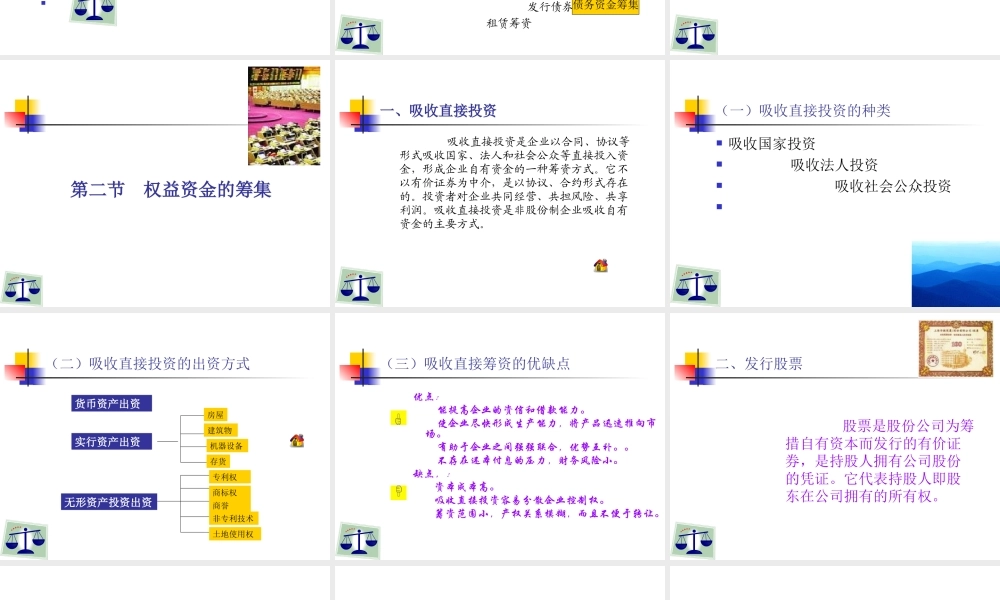1000x600 pixels.
Task: Click the scales icon on the 优缺点 slide
Action: tap(360, 539)
